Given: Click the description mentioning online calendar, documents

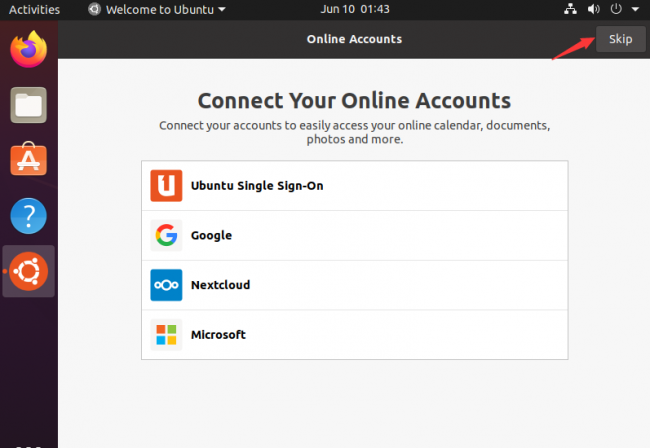Looking at the screenshot, I should coord(355,132).
